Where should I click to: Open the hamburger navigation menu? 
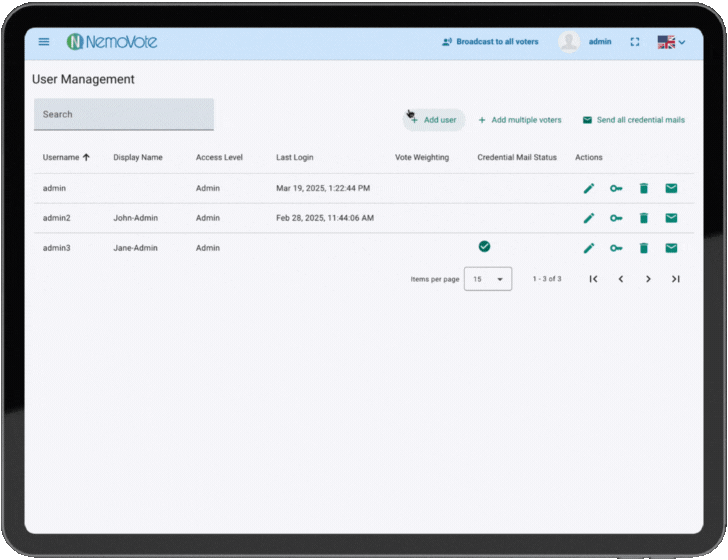pos(44,42)
